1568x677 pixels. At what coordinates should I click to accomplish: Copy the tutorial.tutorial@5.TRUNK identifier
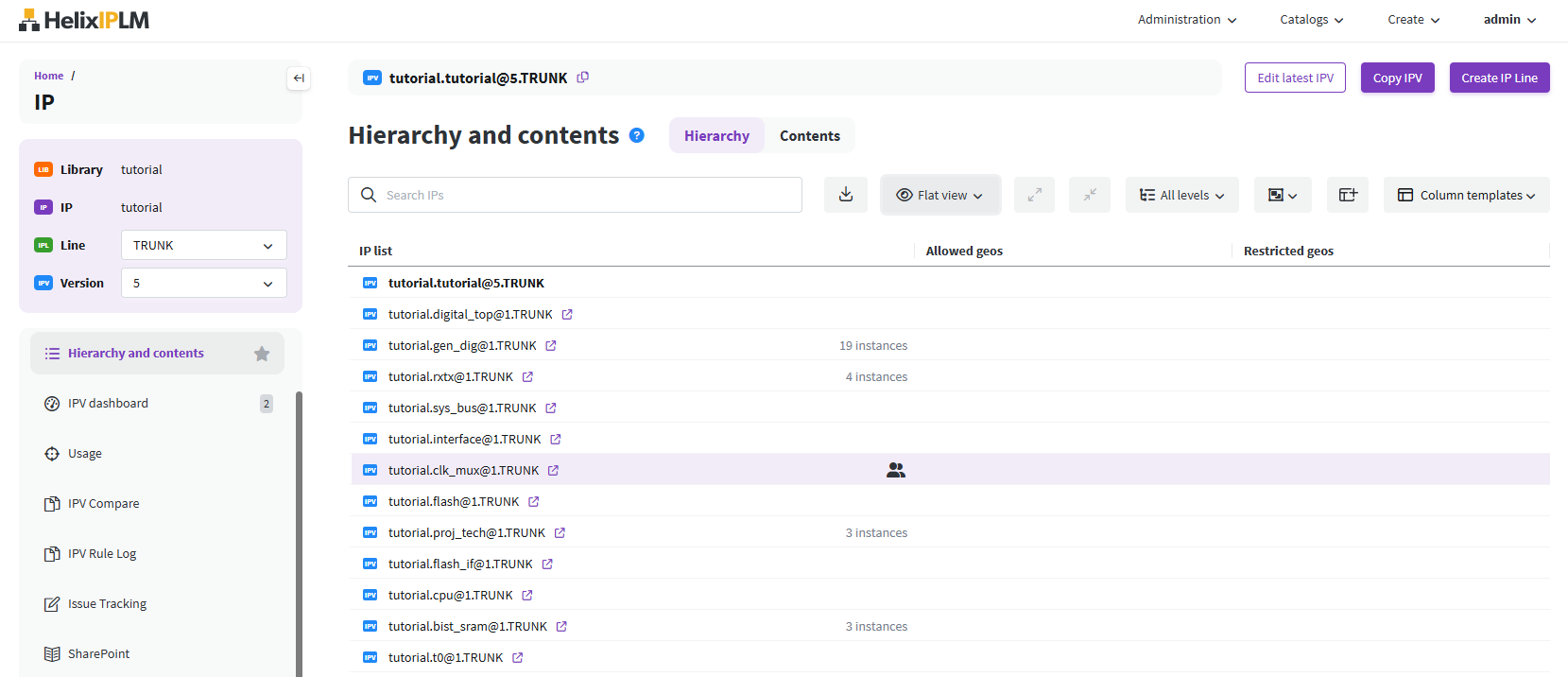coord(583,78)
